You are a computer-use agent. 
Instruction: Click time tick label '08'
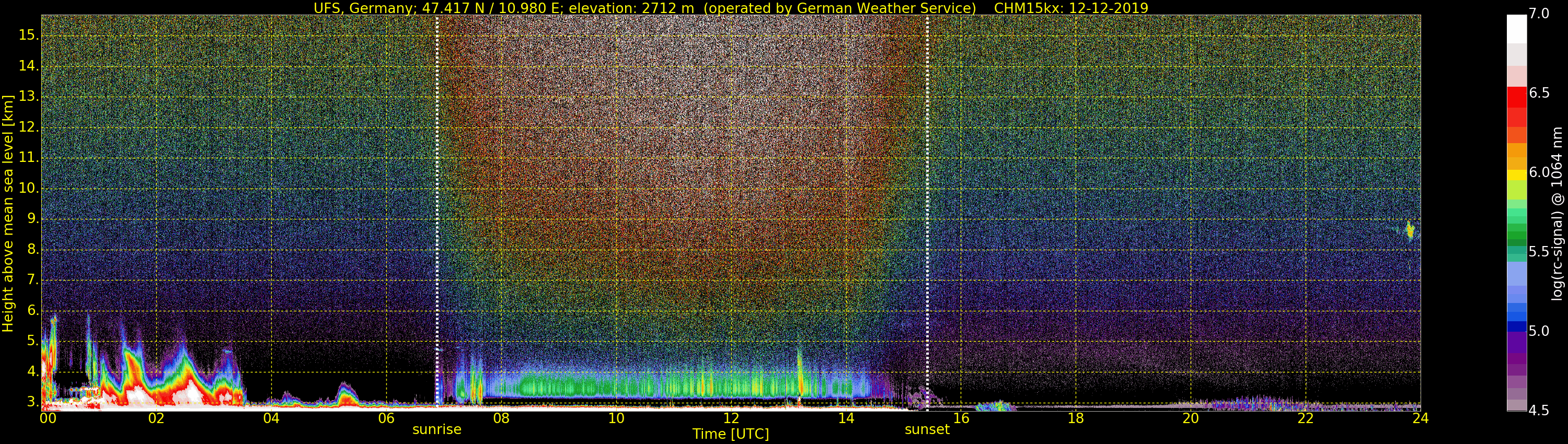501,418
